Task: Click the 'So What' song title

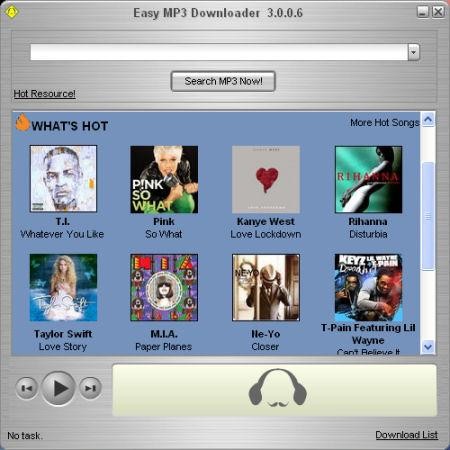Action: pos(164,234)
